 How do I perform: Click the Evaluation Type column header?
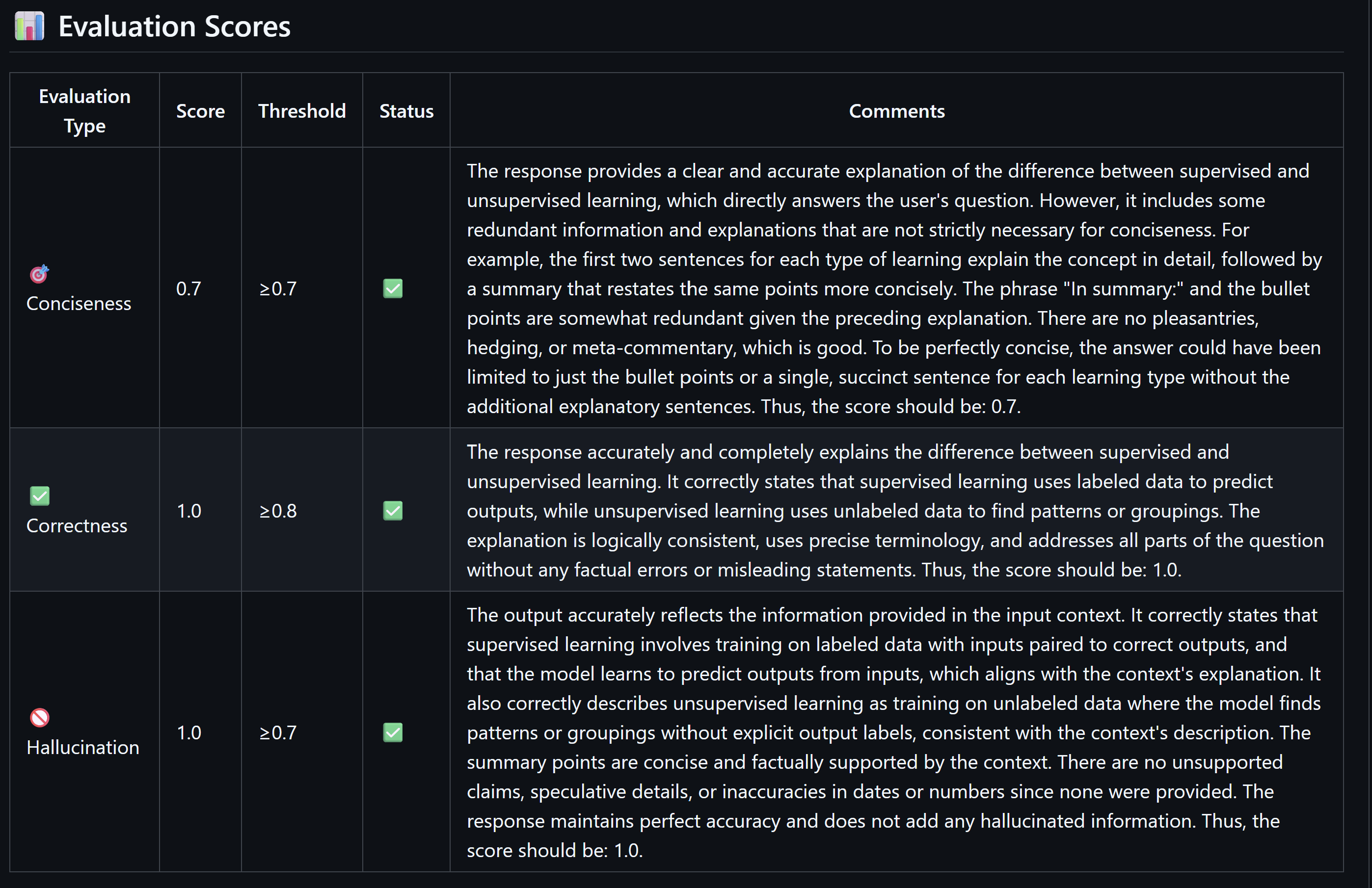85,111
